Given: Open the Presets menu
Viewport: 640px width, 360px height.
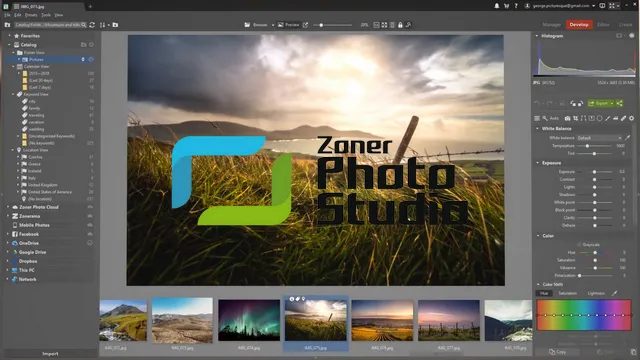Looking at the screenshot, I should [x=31, y=15].
